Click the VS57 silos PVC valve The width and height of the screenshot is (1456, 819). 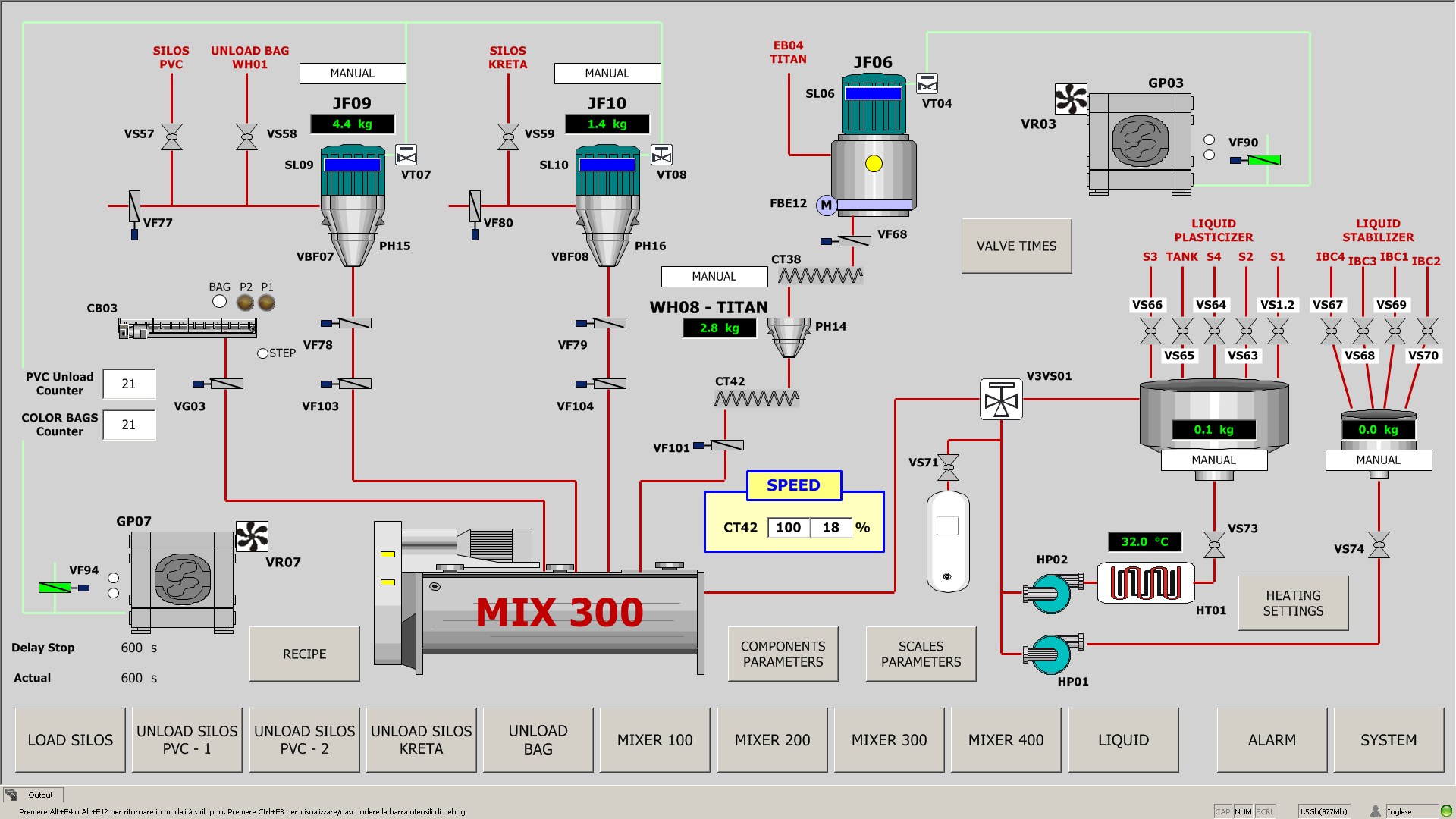click(x=172, y=136)
